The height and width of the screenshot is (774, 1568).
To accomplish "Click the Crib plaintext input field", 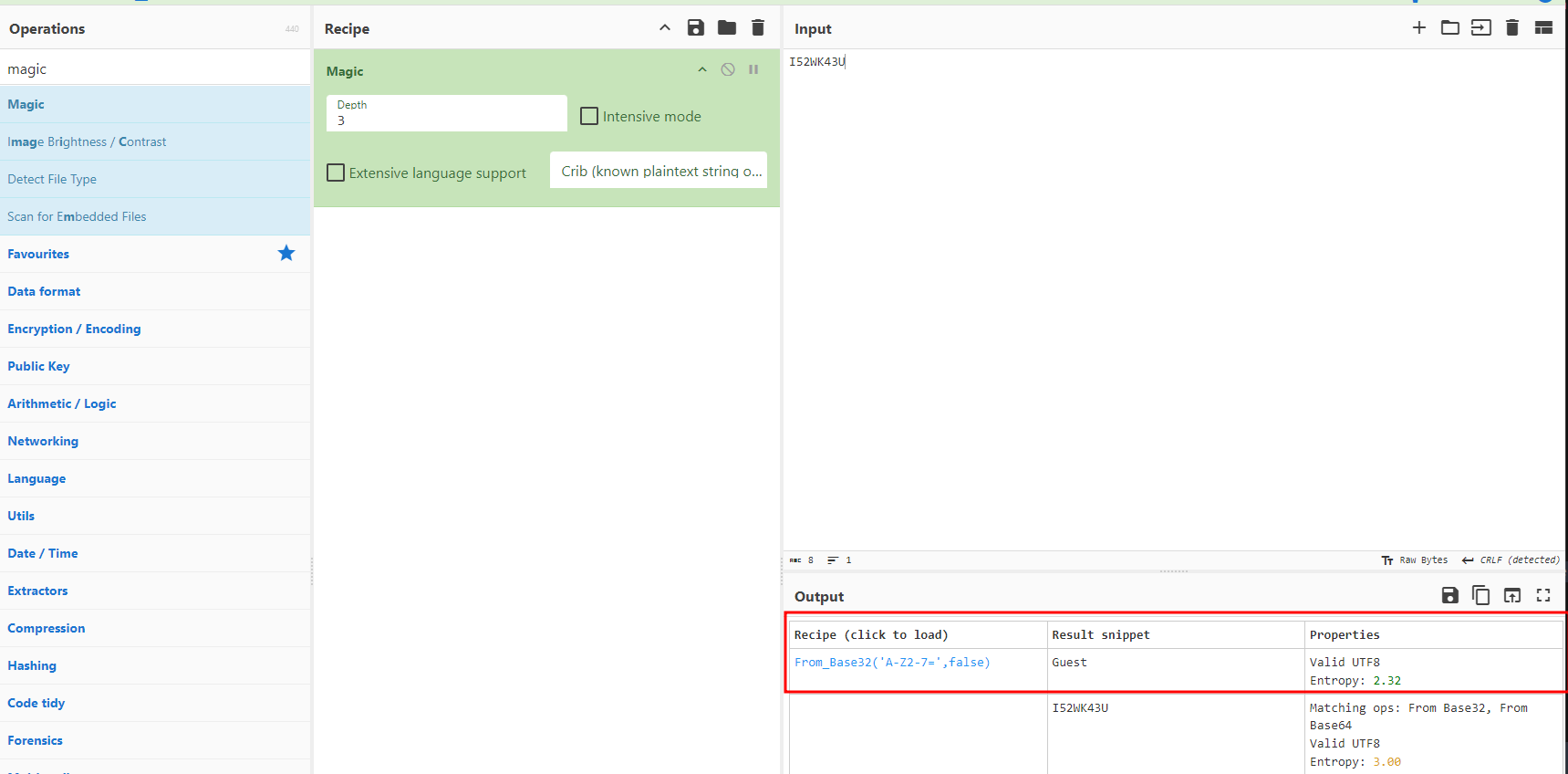I will tap(659, 171).
